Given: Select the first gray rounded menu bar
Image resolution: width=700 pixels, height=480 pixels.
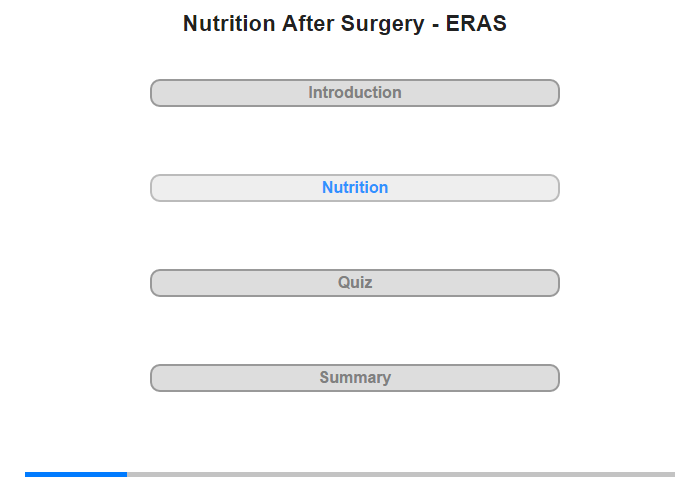Looking at the screenshot, I should (x=355, y=93).
